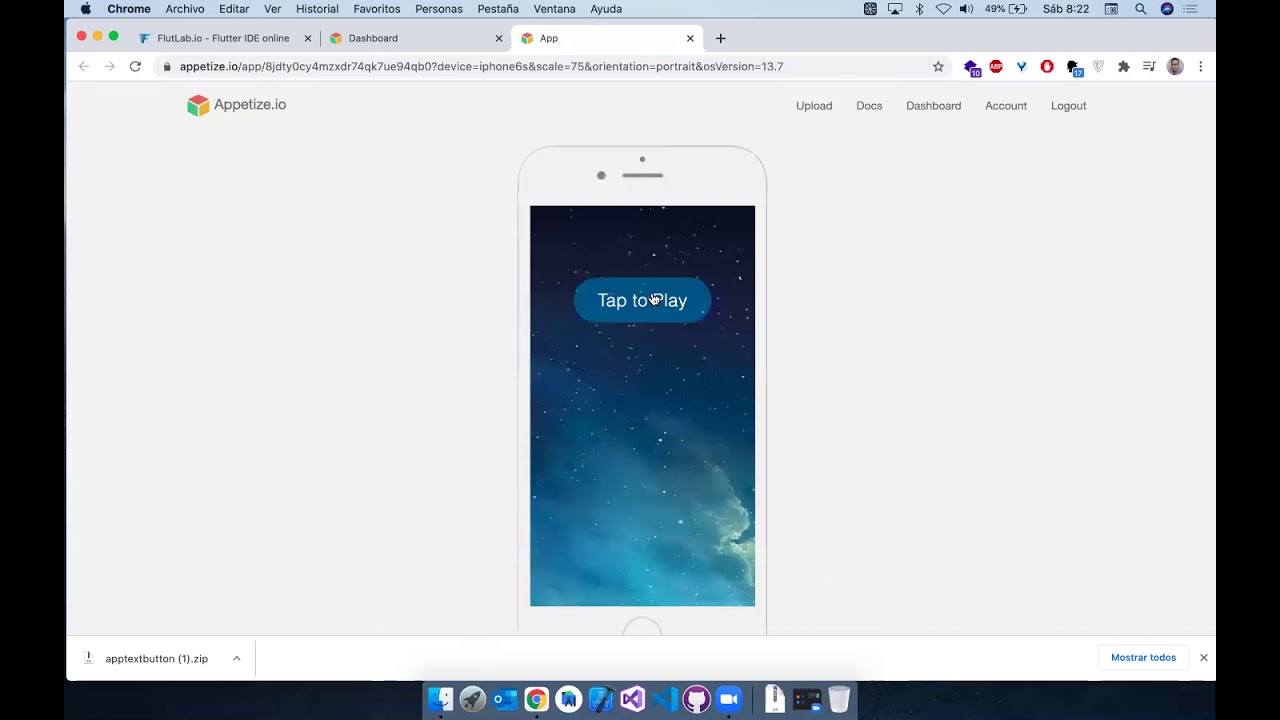Expand options for apptextbutton (1).zip download
The image size is (1280, 720).
click(236, 658)
